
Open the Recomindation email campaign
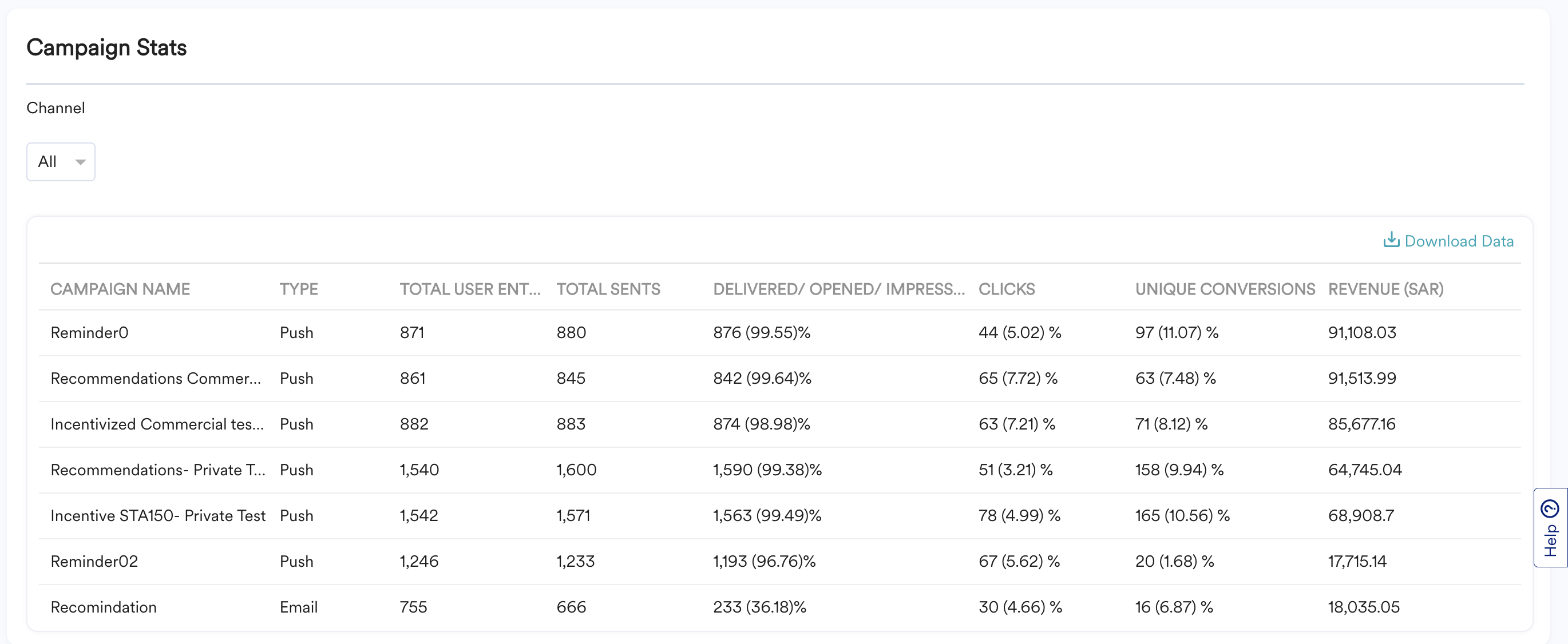click(x=104, y=607)
